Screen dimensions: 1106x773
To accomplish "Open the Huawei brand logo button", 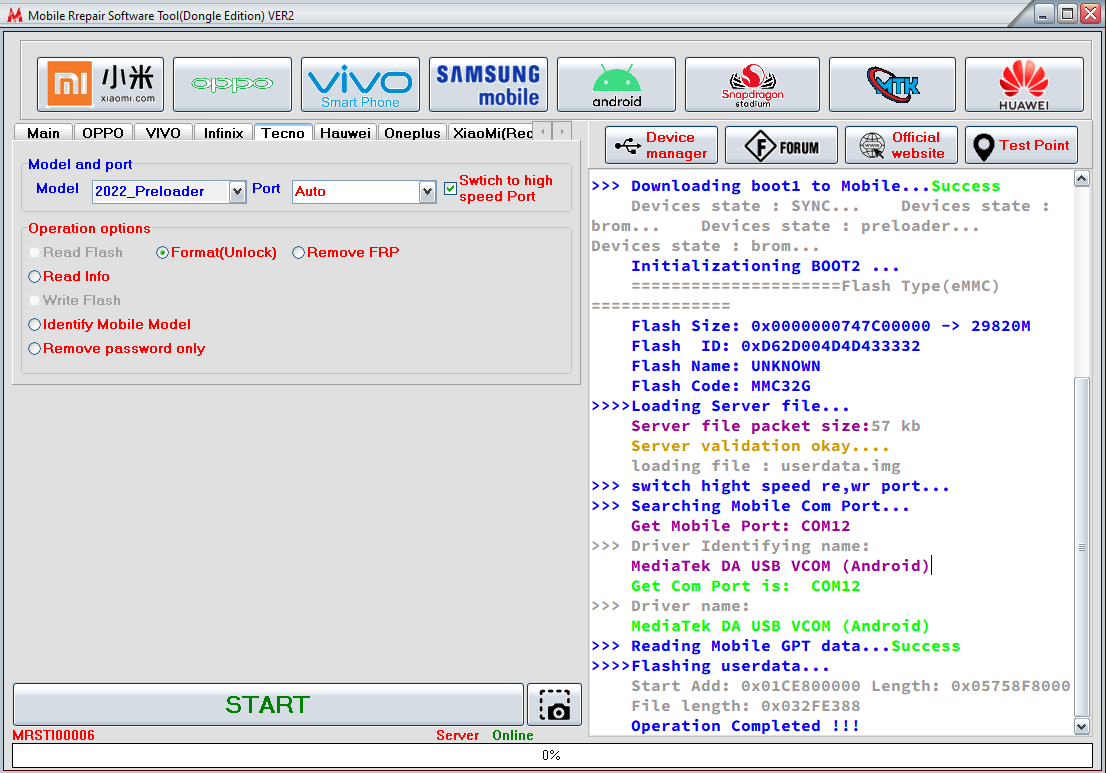I will [1024, 85].
